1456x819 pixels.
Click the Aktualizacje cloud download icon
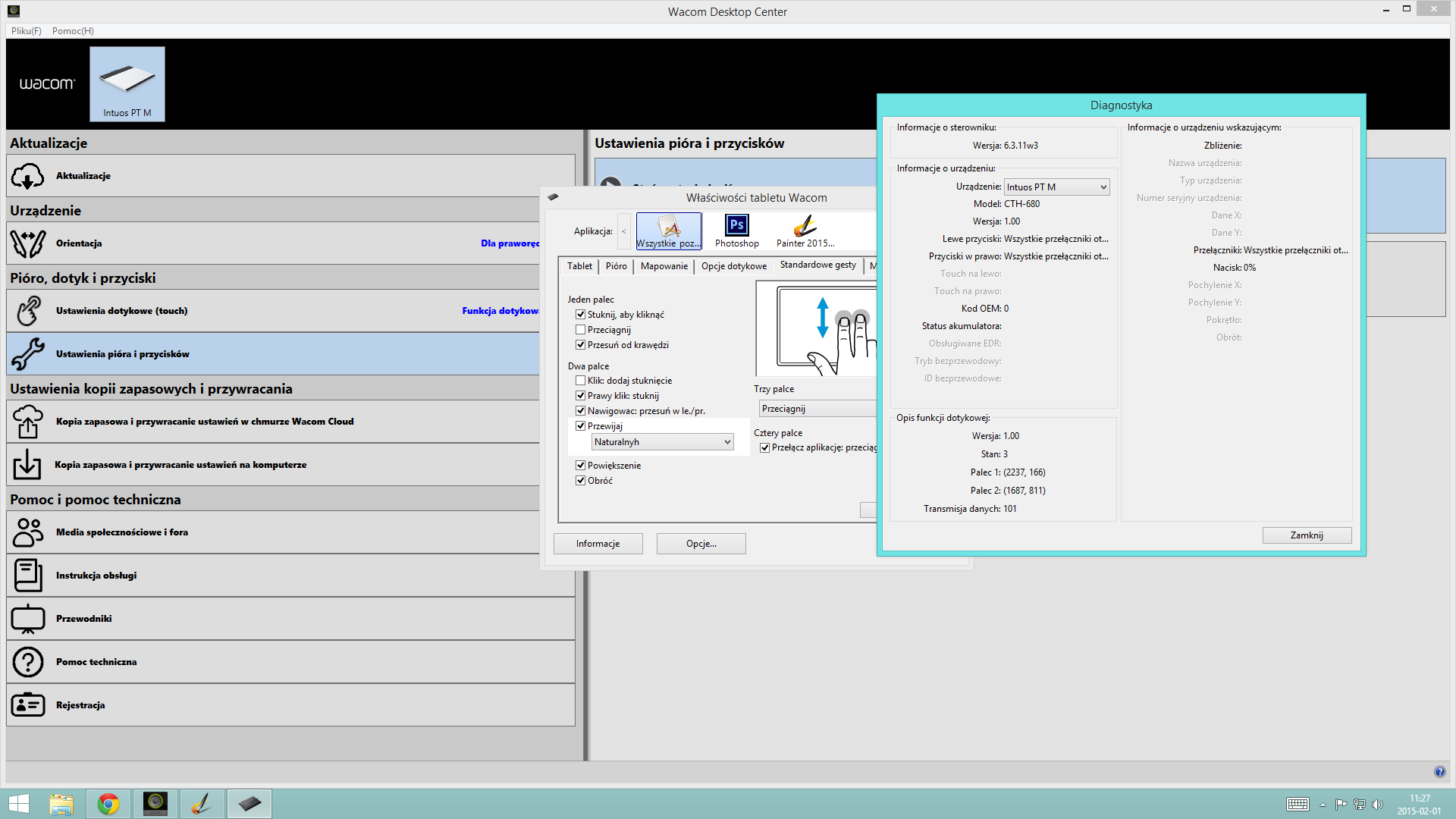coord(28,176)
